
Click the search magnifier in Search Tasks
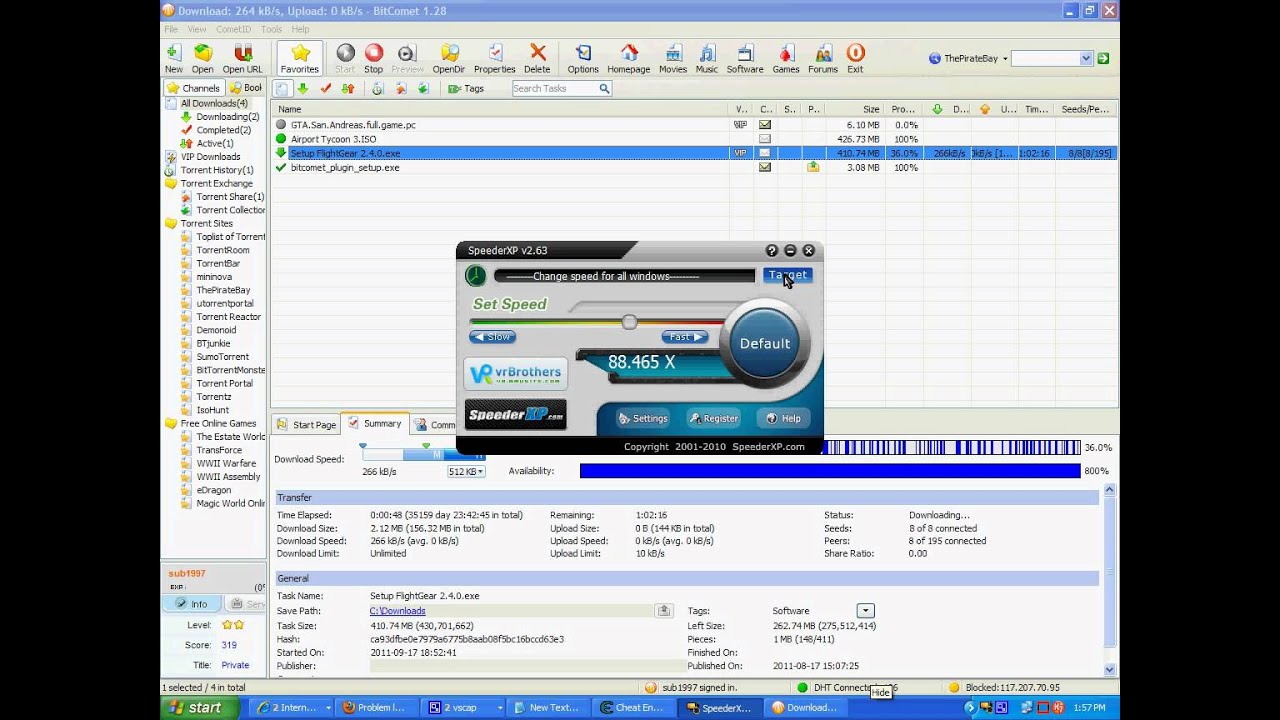604,88
